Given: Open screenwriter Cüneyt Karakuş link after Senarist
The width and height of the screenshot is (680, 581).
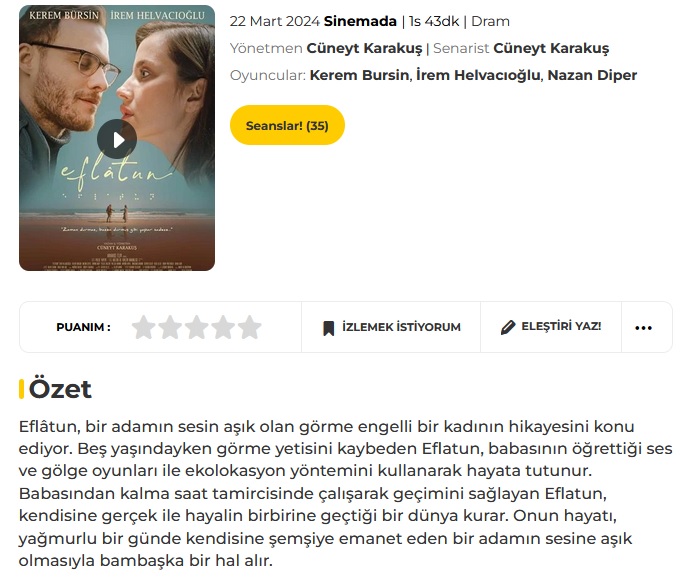Looking at the screenshot, I should [551, 49].
